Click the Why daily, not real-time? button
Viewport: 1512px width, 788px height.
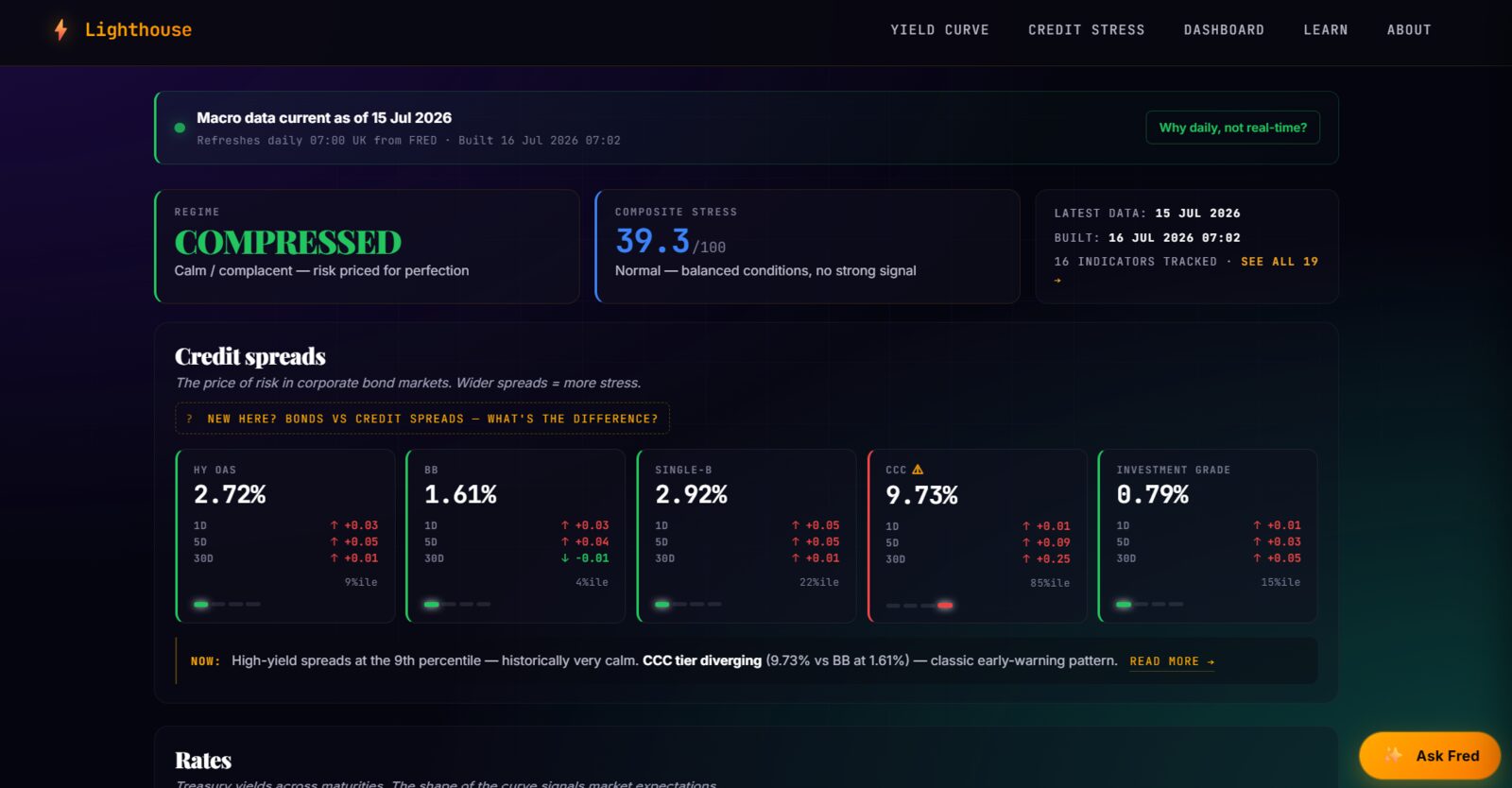(1233, 128)
